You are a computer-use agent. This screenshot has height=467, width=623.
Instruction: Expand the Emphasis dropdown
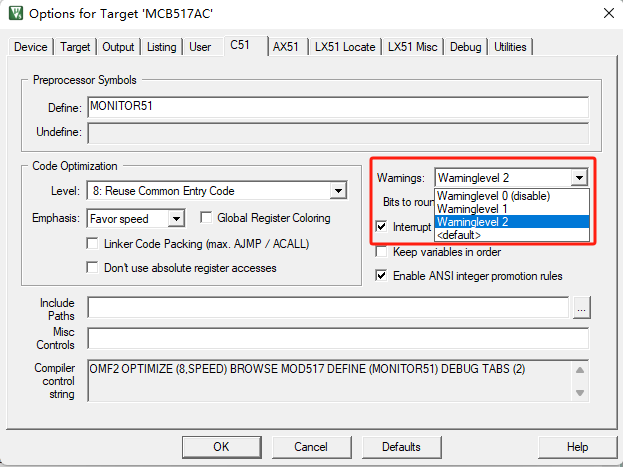[176, 218]
